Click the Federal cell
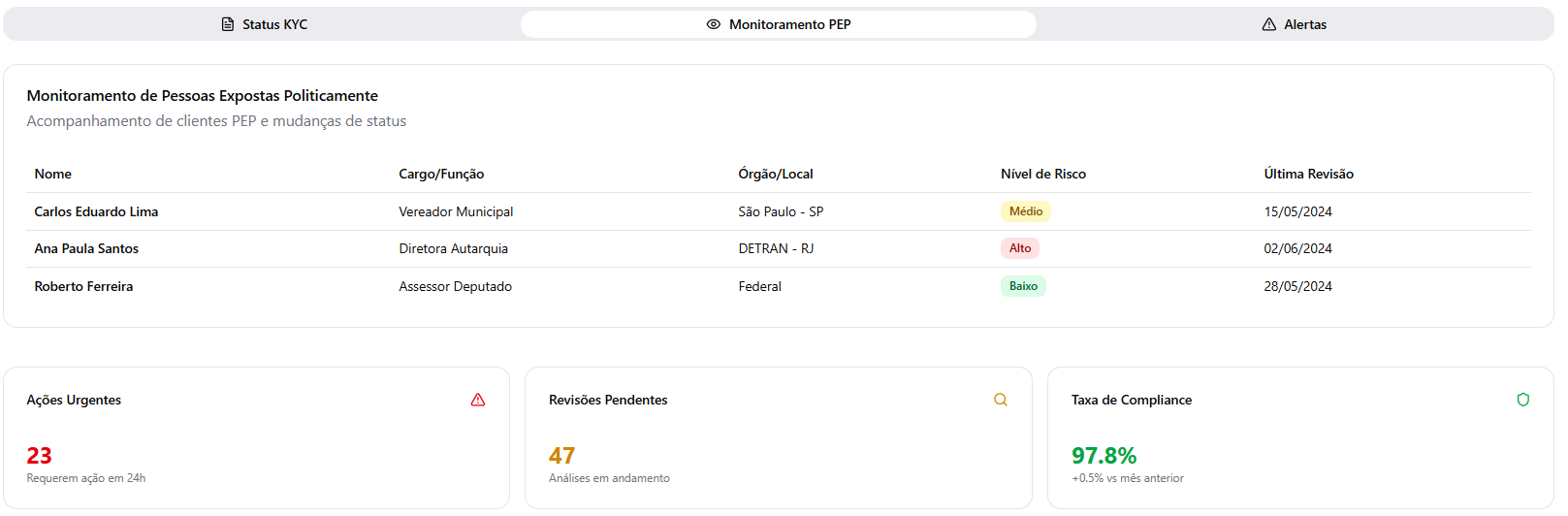This screenshot has height=516, width=1568. click(x=759, y=286)
